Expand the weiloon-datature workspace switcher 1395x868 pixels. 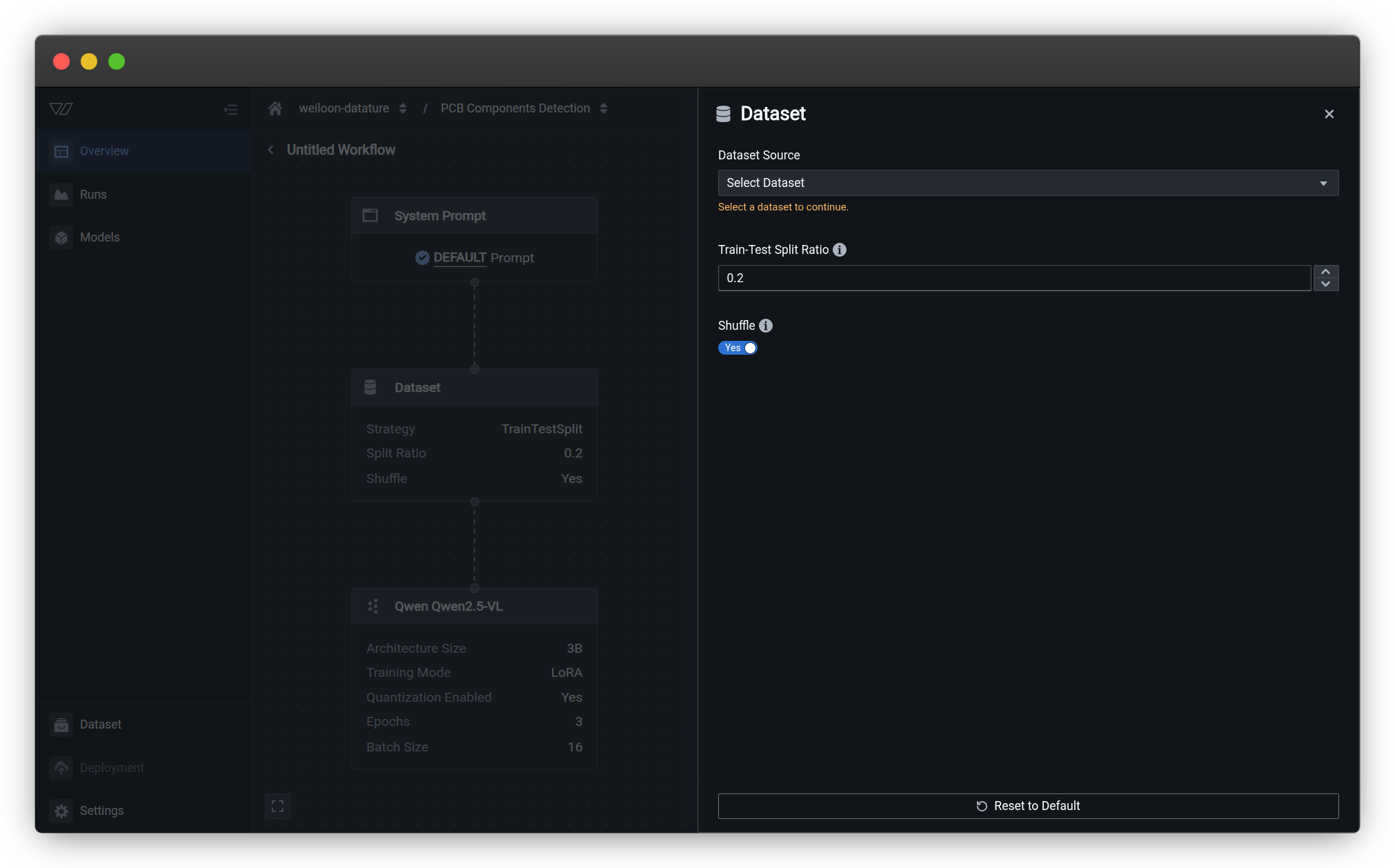[403, 108]
